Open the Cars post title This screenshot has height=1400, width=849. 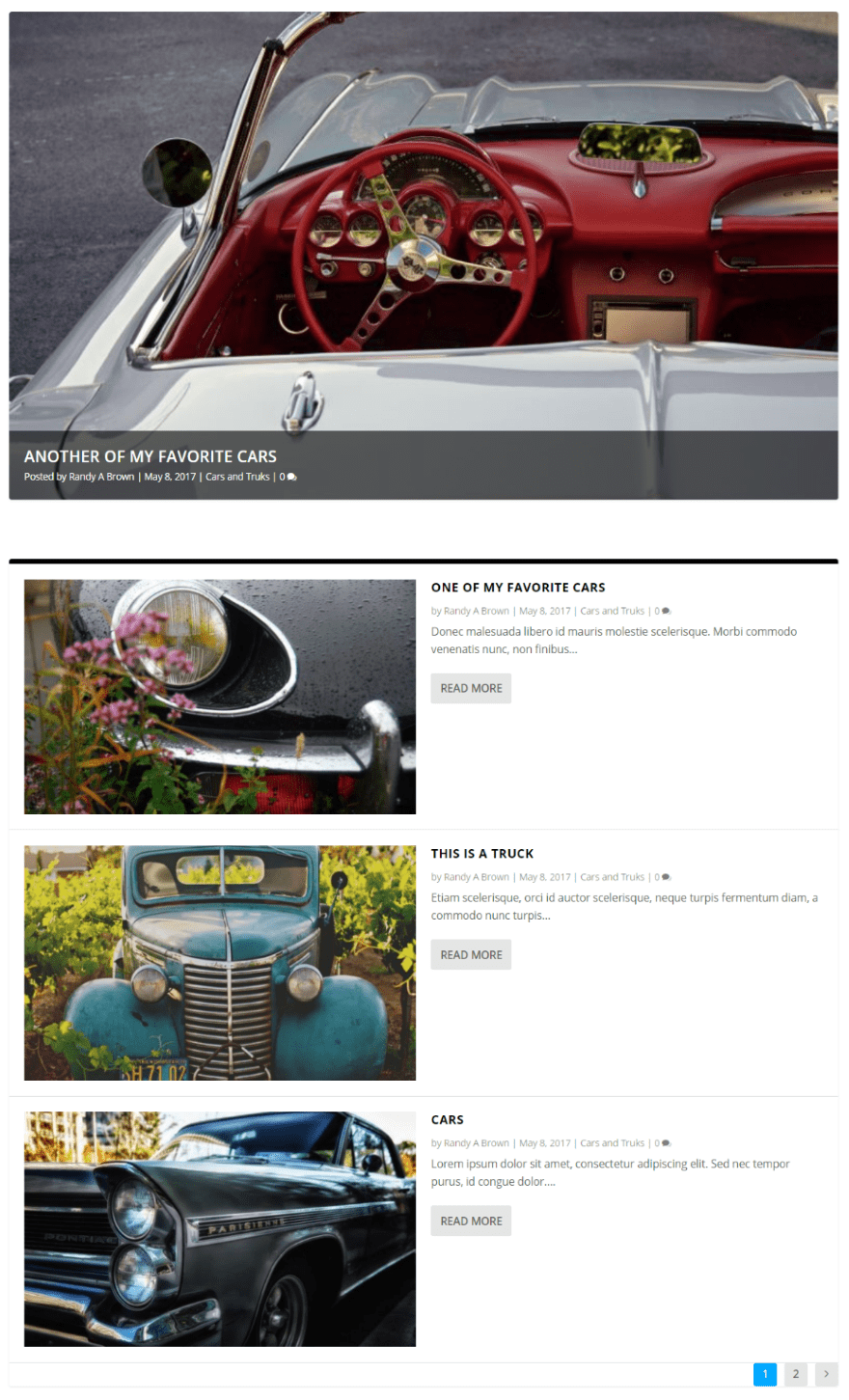(448, 1119)
